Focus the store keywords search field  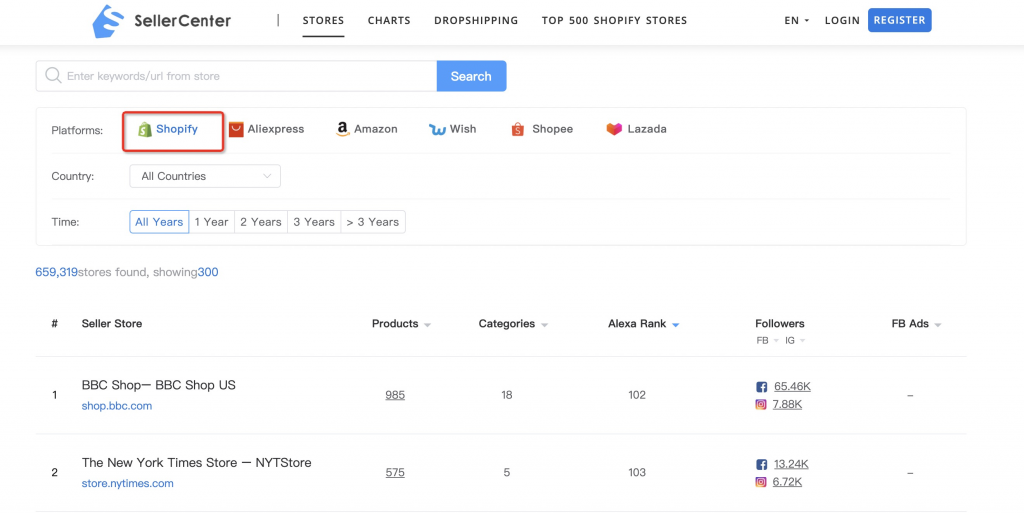236,76
